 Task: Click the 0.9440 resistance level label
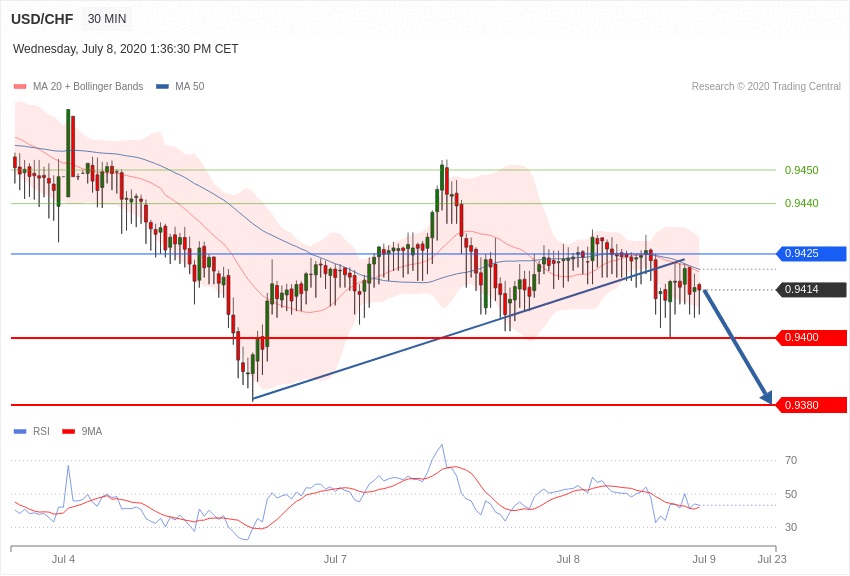801,203
